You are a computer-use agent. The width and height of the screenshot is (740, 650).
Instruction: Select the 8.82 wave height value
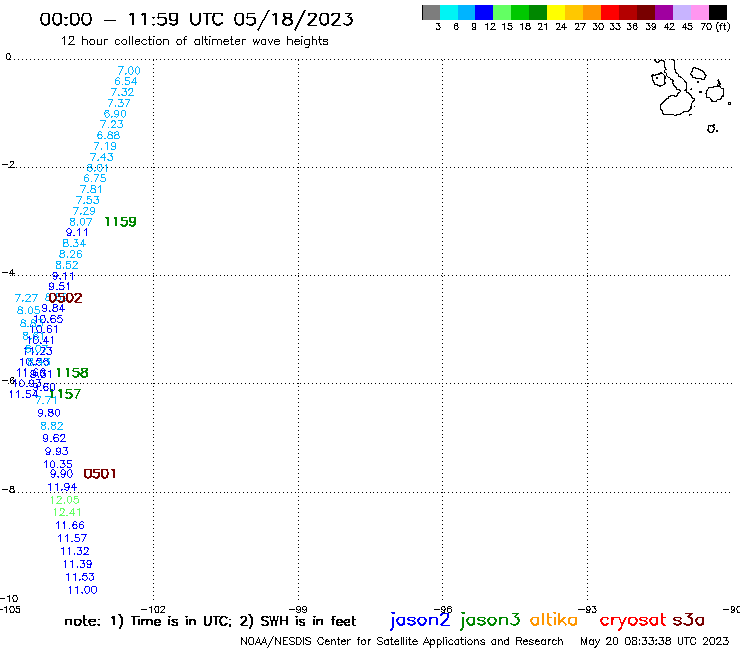click(52, 426)
